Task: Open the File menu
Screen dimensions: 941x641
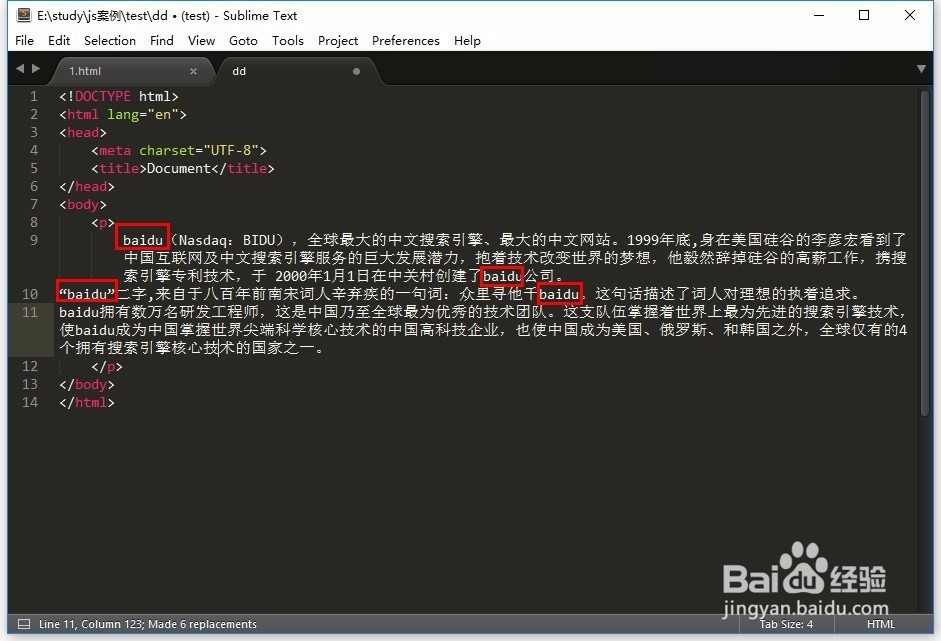Action: point(24,40)
